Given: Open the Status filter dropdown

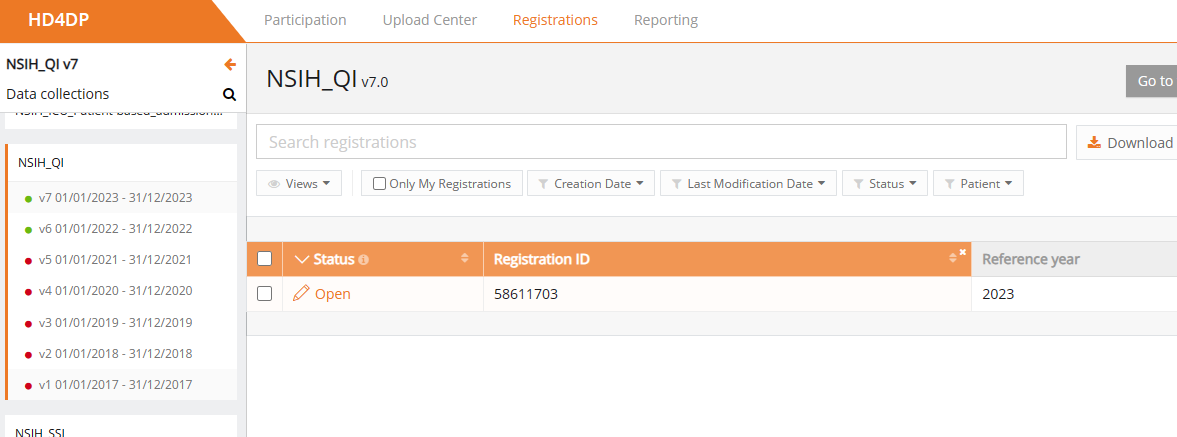Looking at the screenshot, I should 885,184.
